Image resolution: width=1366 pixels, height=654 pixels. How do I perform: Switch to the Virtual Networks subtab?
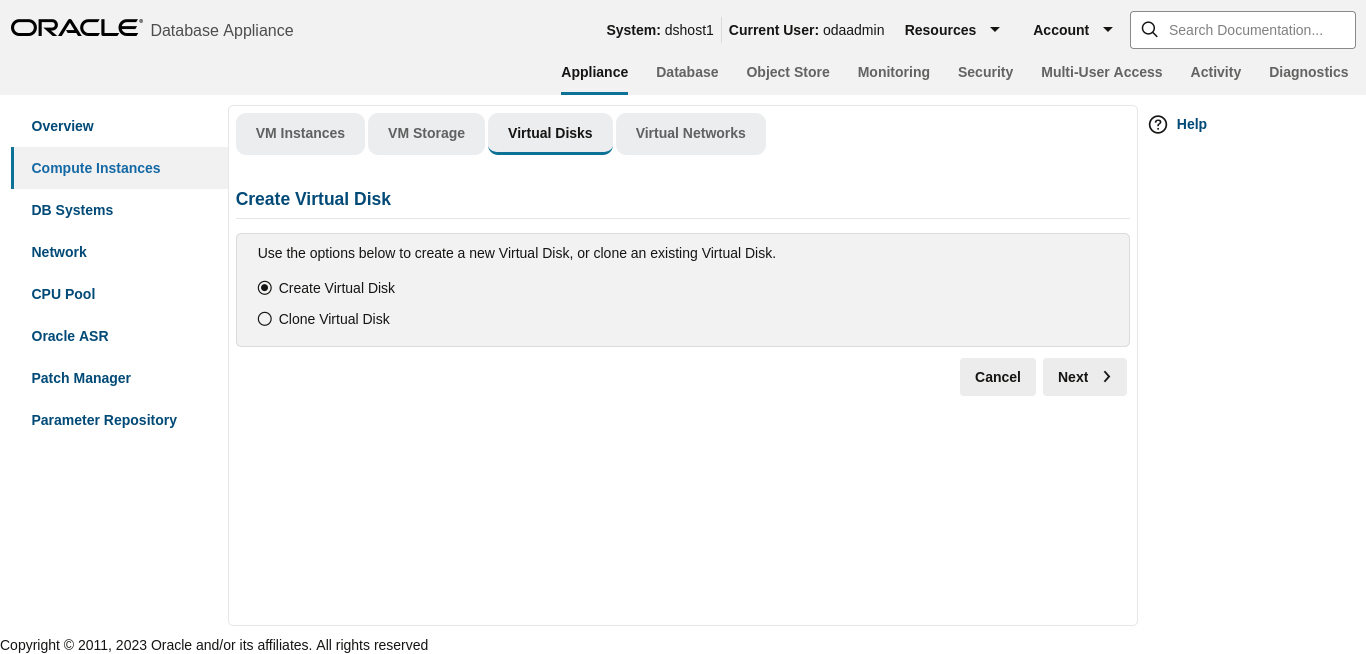pyautogui.click(x=690, y=133)
